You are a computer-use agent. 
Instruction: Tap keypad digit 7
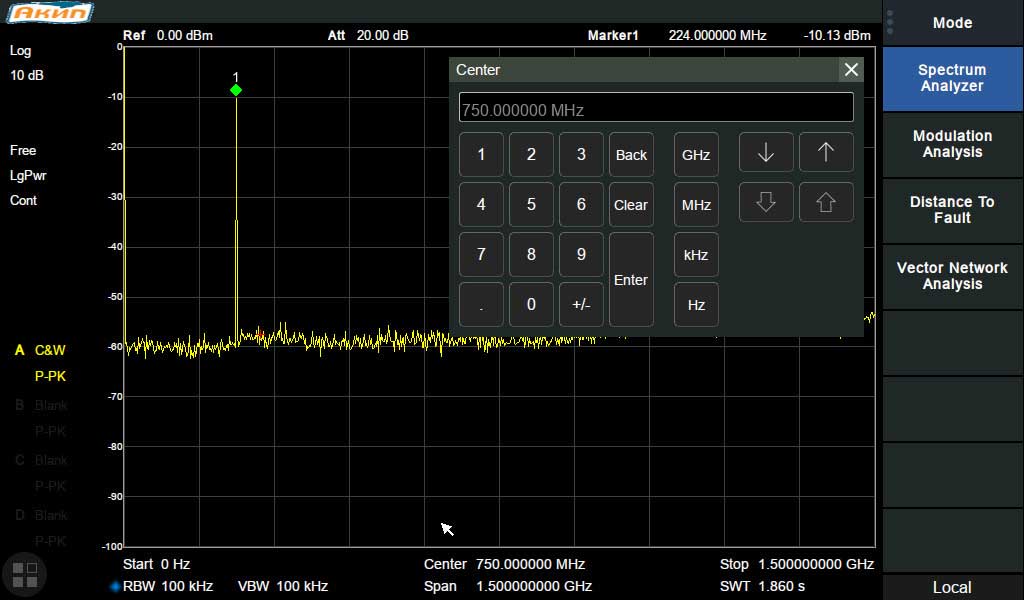click(481, 255)
